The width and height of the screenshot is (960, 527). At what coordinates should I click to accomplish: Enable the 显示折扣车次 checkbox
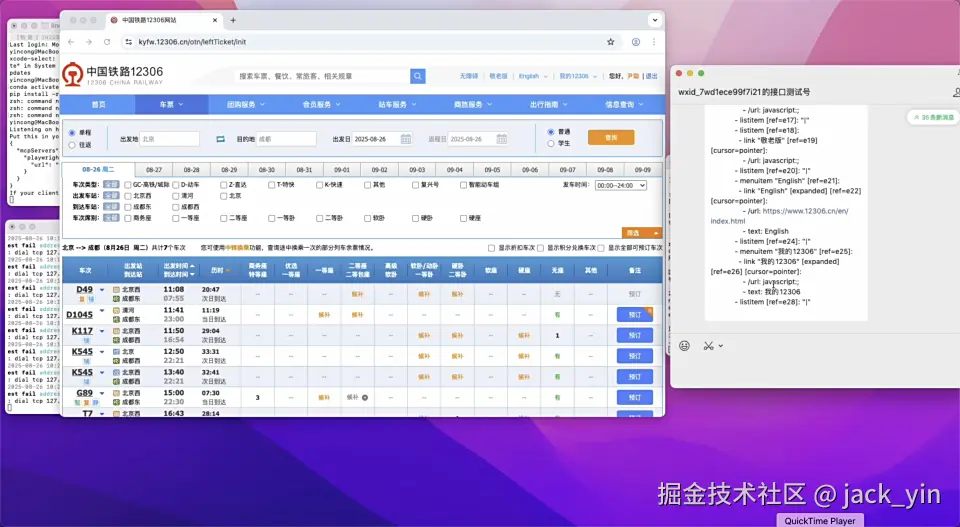tap(492, 248)
